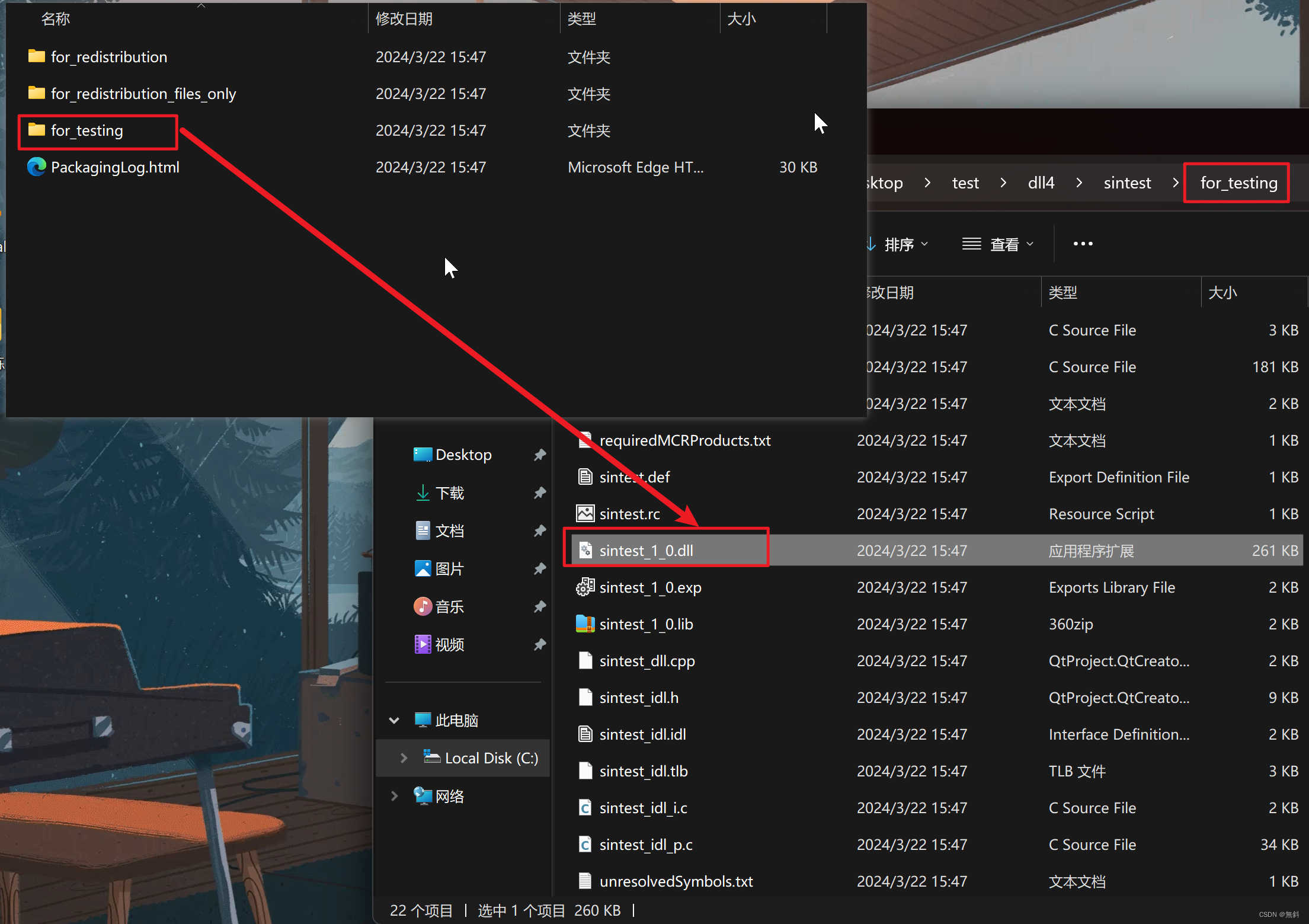Expand the Network tree node
Screen dimensions: 1309x924
[394, 796]
